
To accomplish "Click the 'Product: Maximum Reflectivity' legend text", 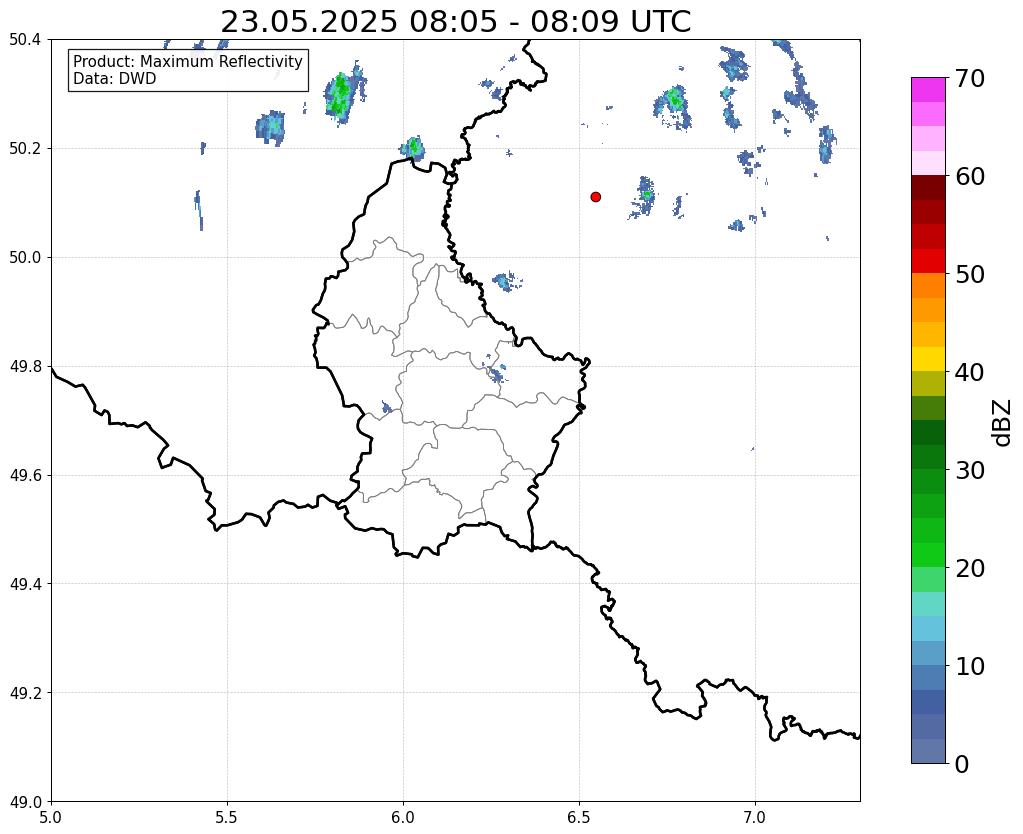I will pos(188,61).
